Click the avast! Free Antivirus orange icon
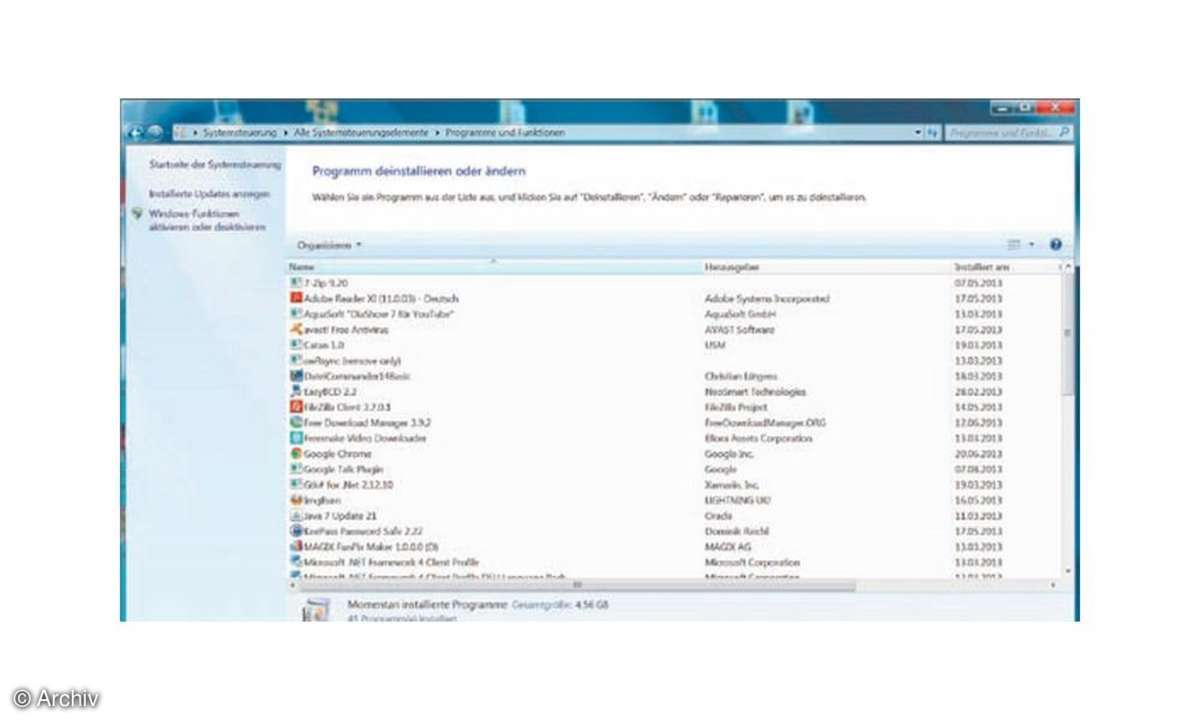Screen dimensions: 1200x720 click(295, 329)
